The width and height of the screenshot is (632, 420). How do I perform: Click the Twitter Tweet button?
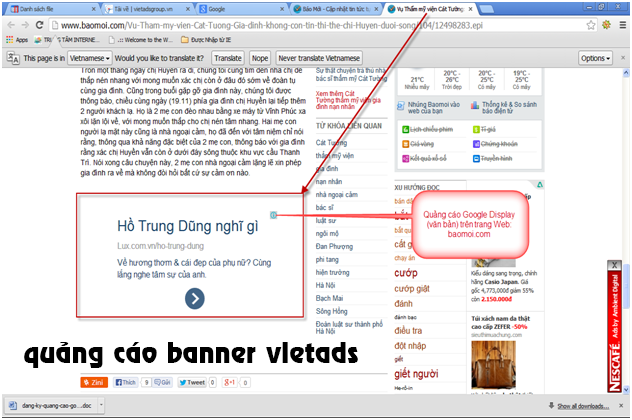click(192, 382)
